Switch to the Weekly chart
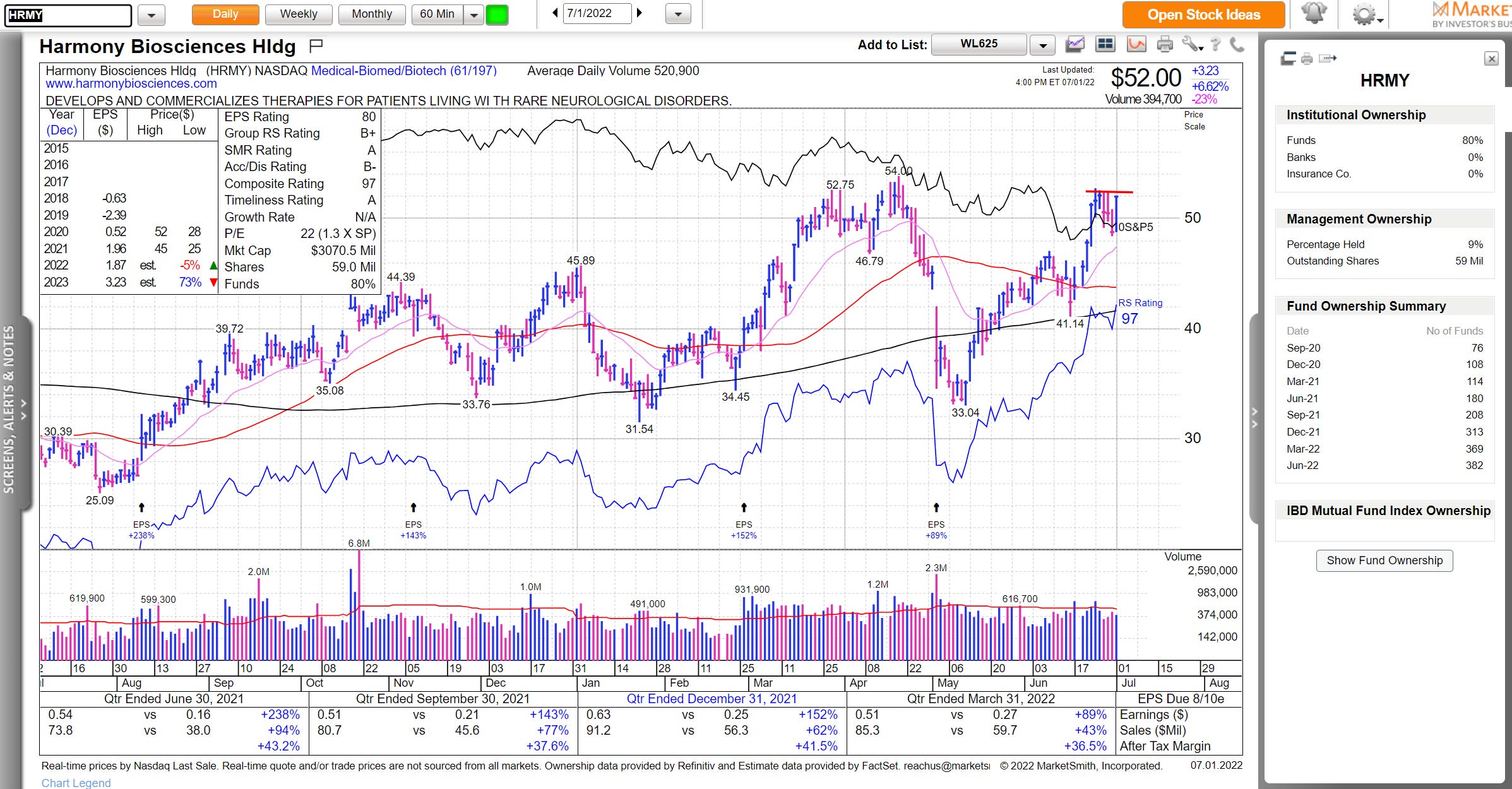1512x789 pixels. (x=299, y=15)
